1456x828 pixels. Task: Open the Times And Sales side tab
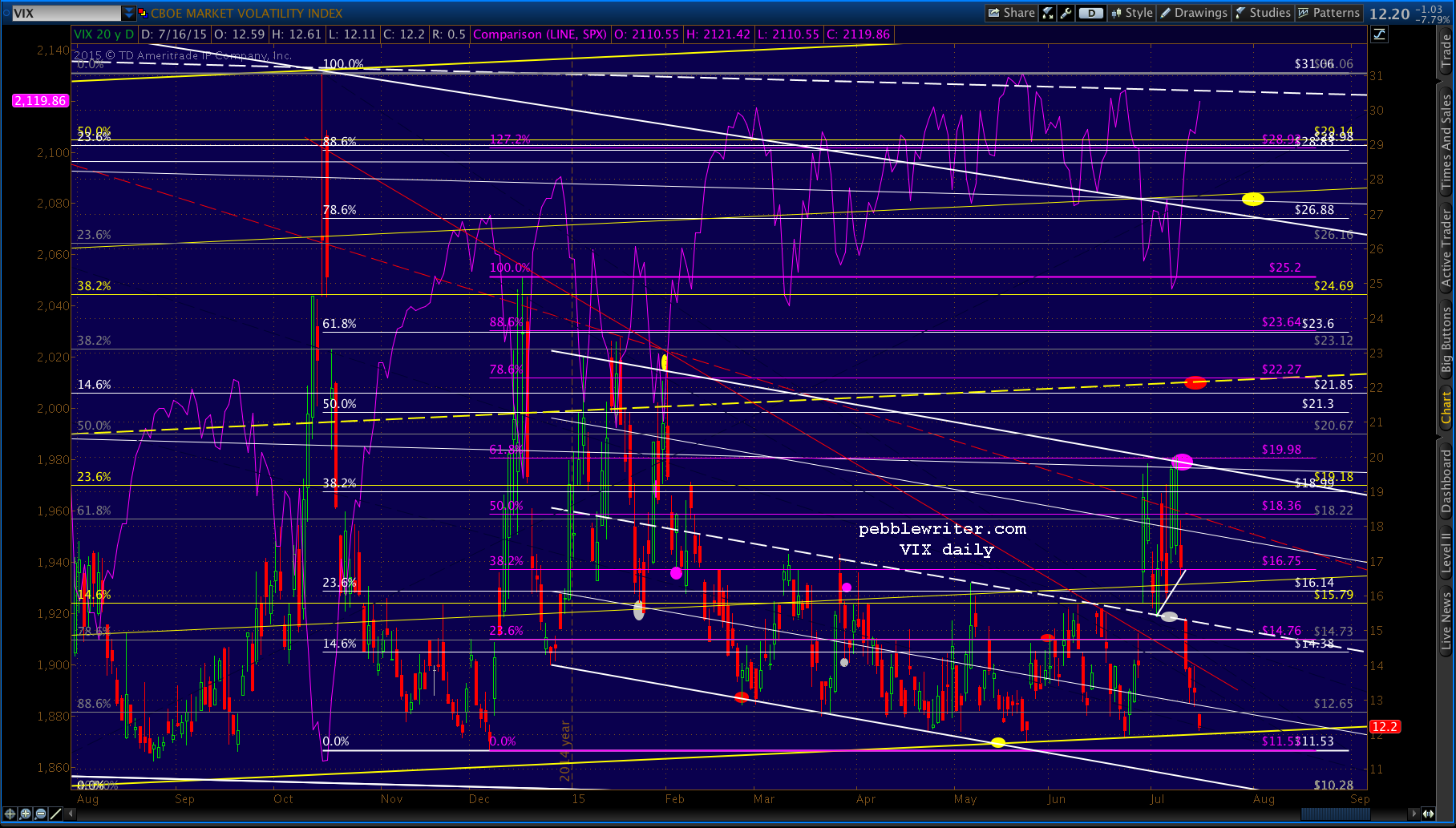point(1446,142)
